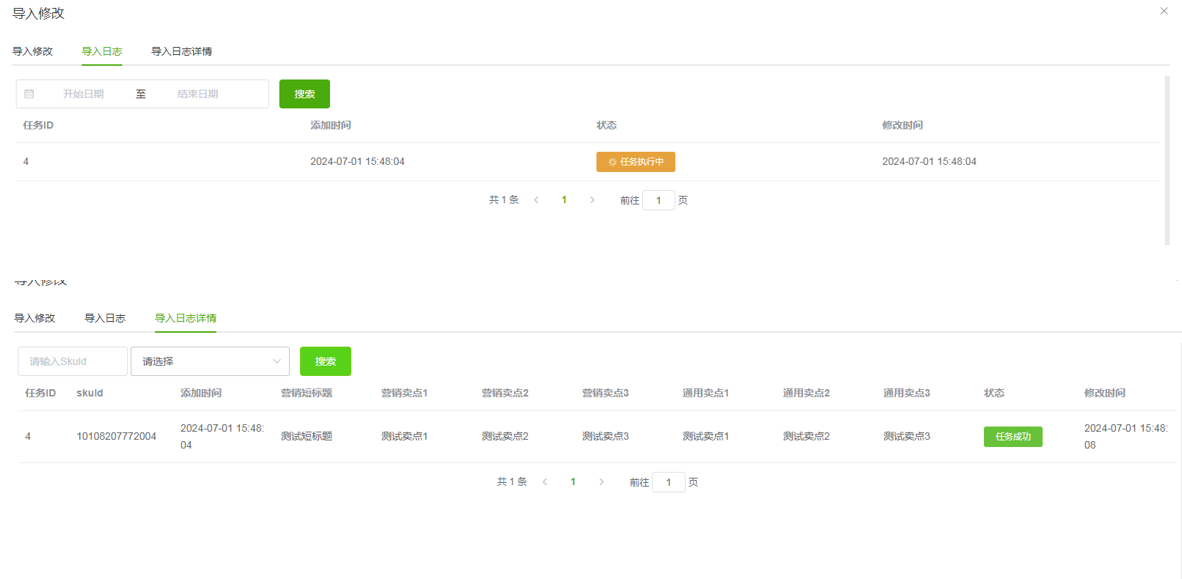Click the 开始日期 start date field

[83, 94]
